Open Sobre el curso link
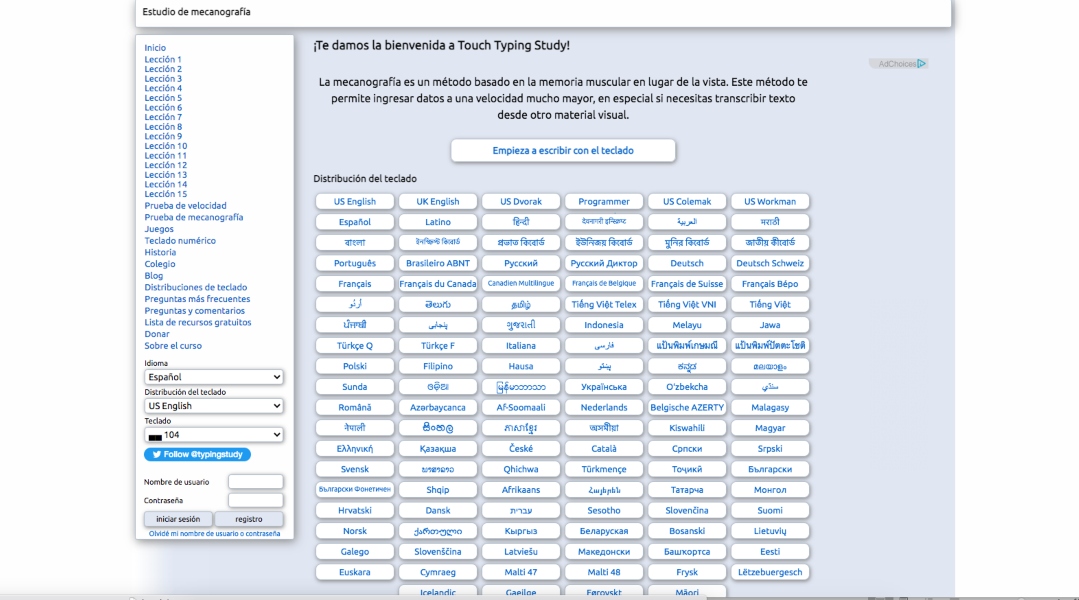The image size is (1079, 600). pos(173,346)
